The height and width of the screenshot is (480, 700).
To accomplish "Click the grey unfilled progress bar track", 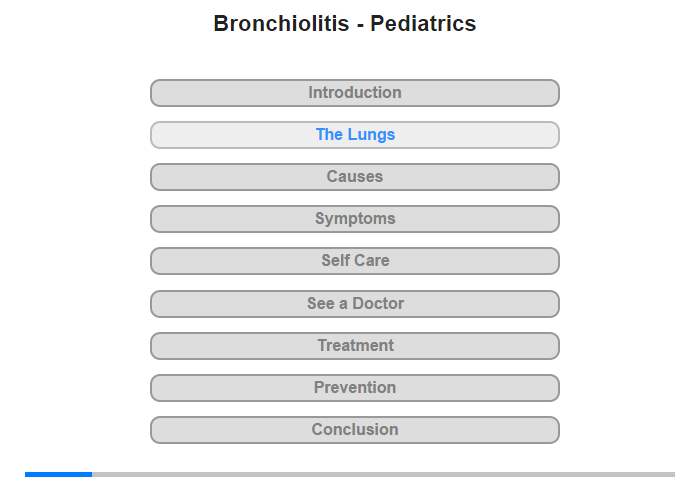I will point(383,474).
